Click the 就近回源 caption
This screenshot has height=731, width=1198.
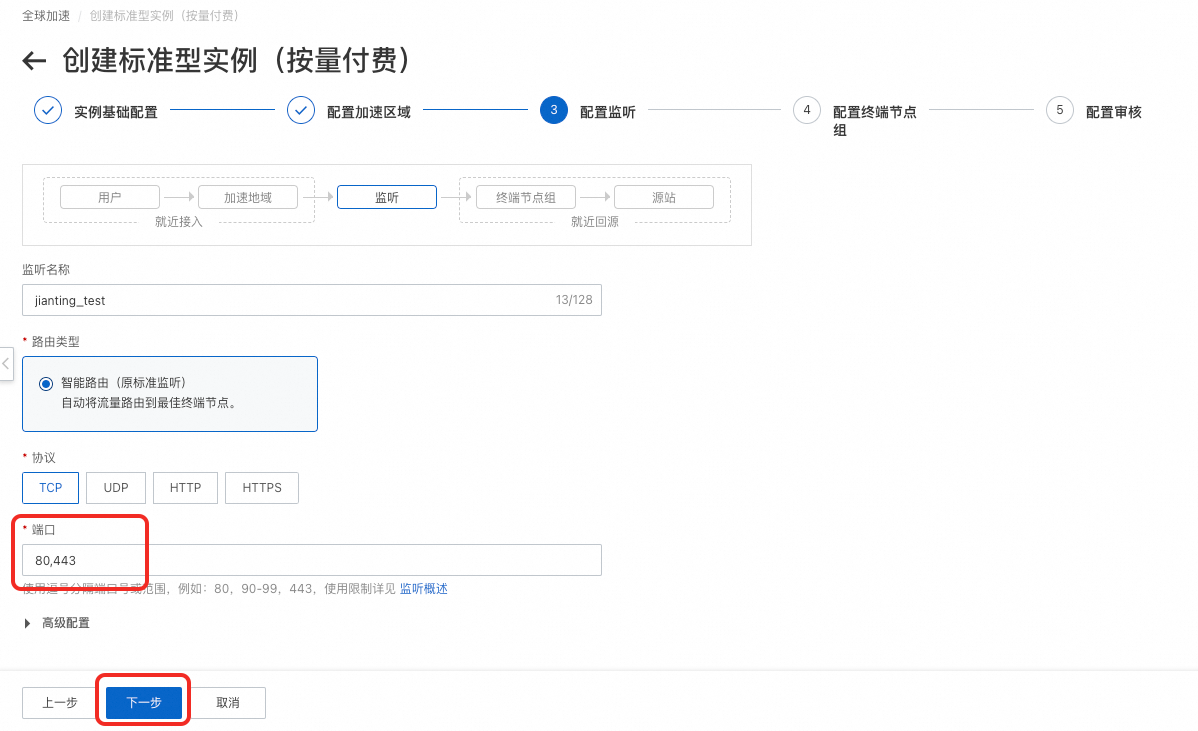coord(594,222)
